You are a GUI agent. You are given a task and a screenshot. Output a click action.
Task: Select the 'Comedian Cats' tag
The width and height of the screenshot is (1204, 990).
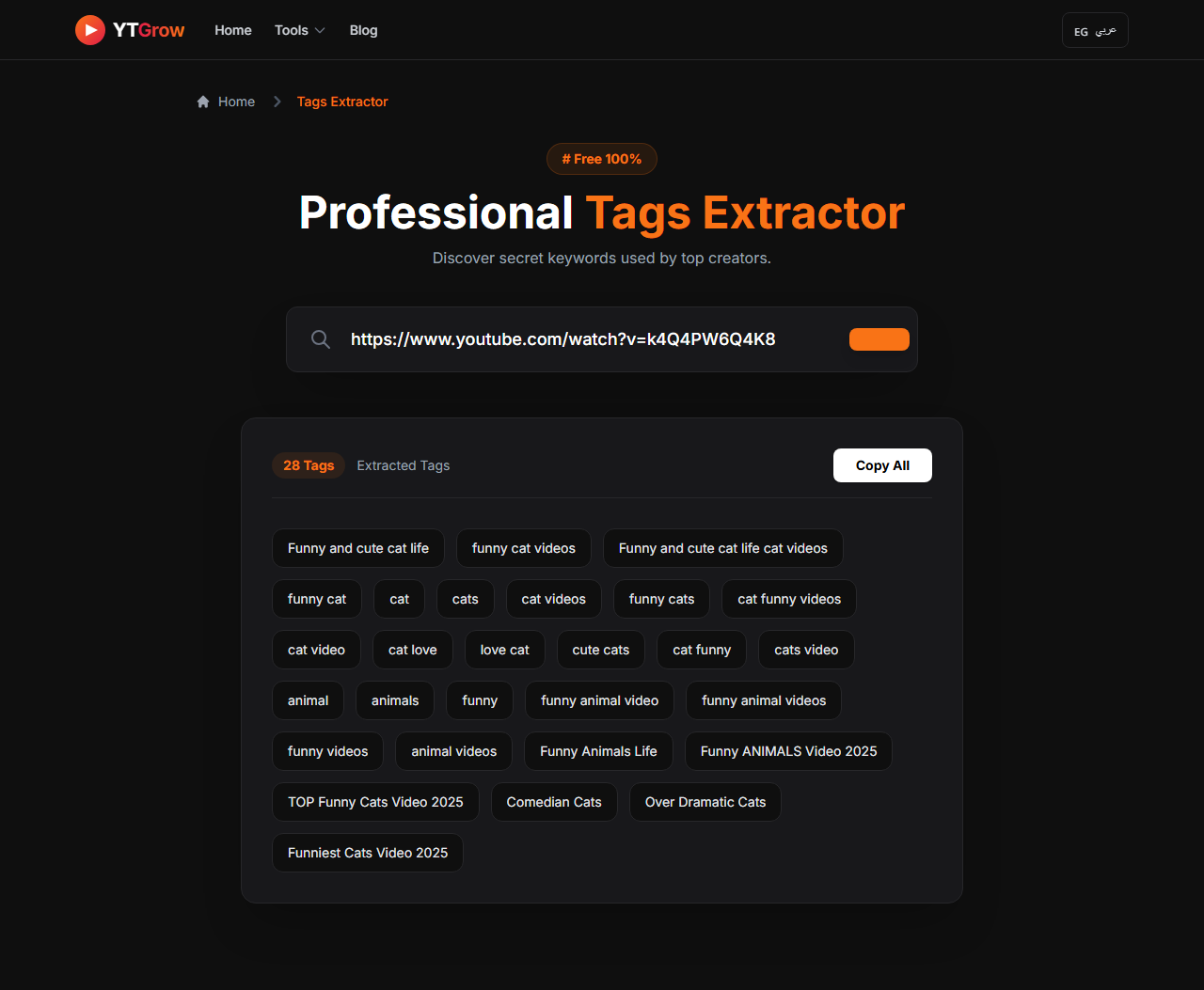554,801
